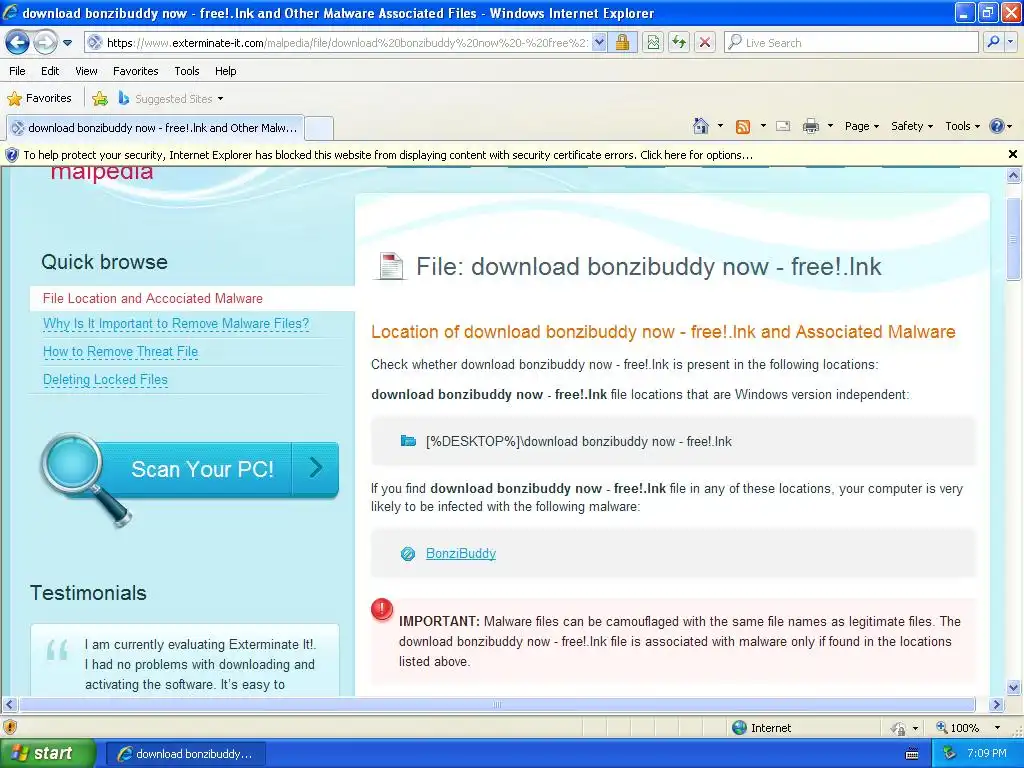
Task: Click File Location and Accociated Malware link
Action: click(x=153, y=298)
